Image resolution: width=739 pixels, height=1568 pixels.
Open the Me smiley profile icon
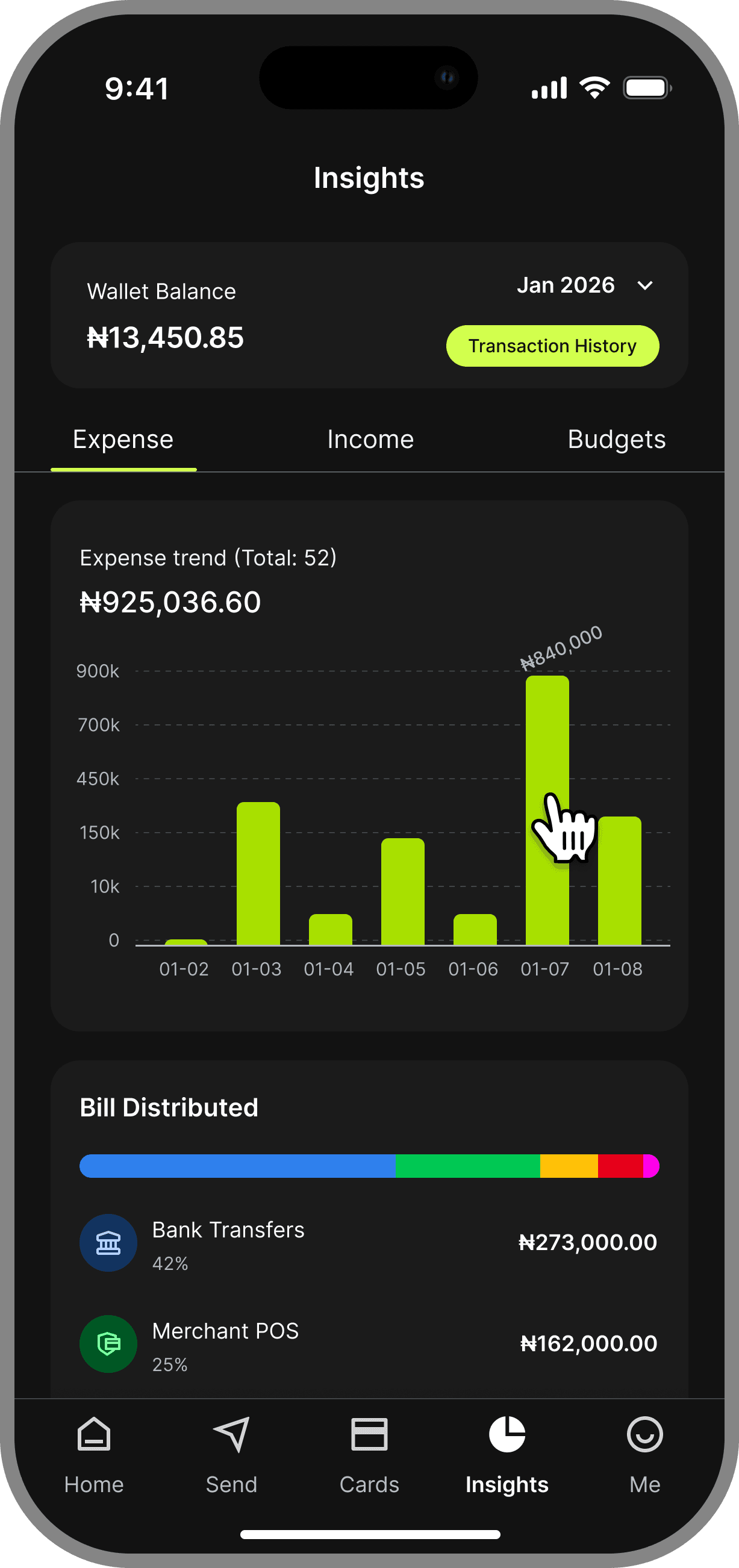(x=644, y=1434)
